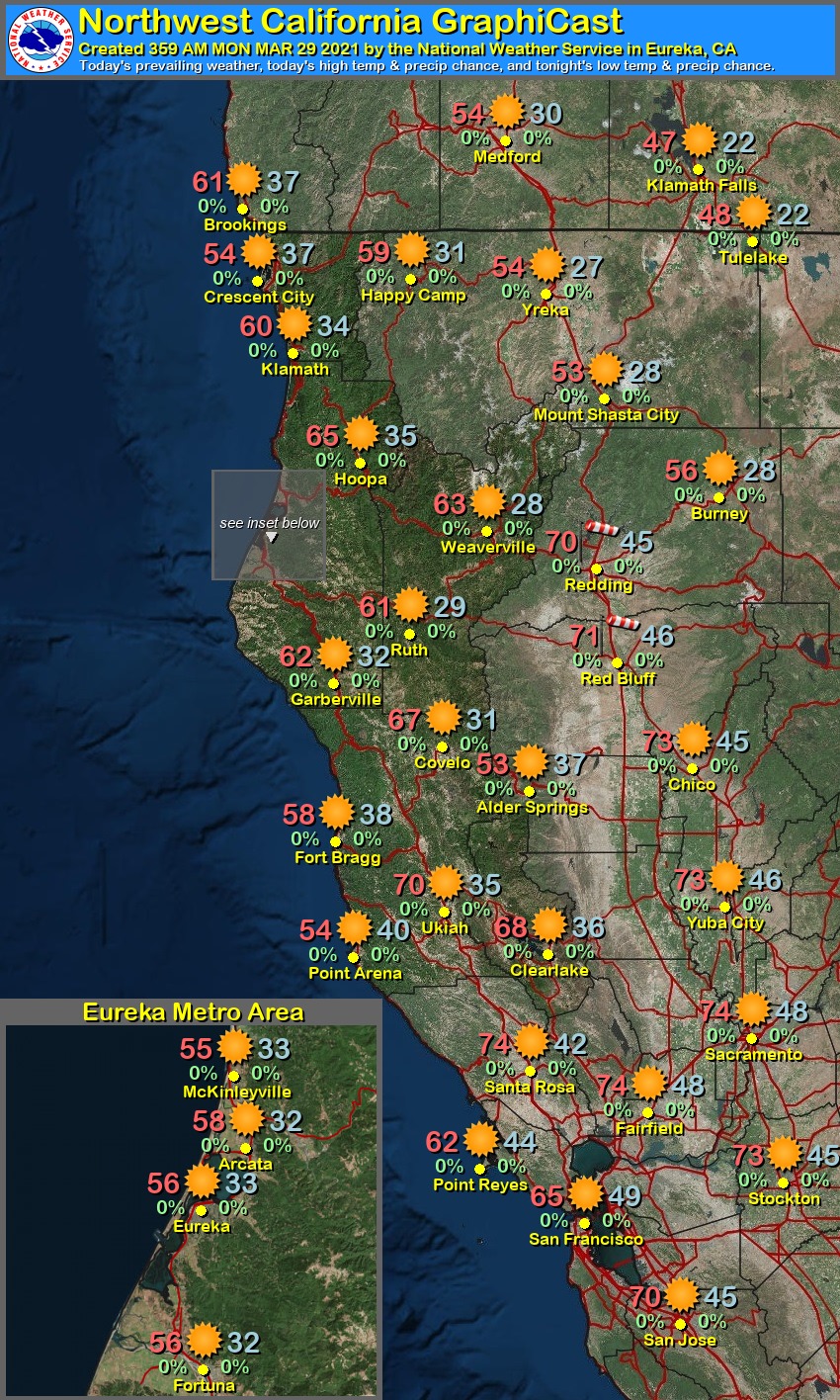Viewport: 840px width, 1400px height.
Task: Click the National Weather Service logo
Action: (40, 39)
